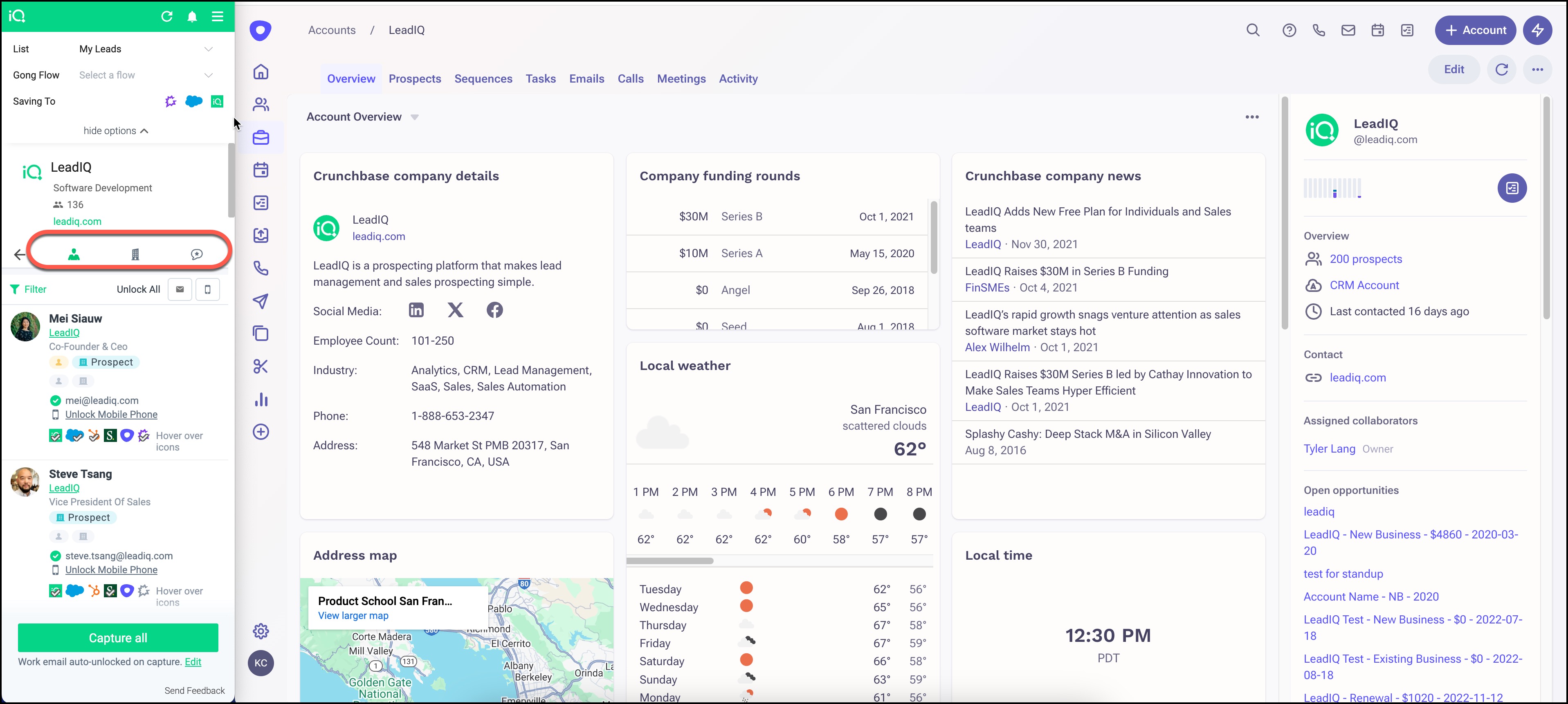Switch to the Prospects tab

coord(415,78)
